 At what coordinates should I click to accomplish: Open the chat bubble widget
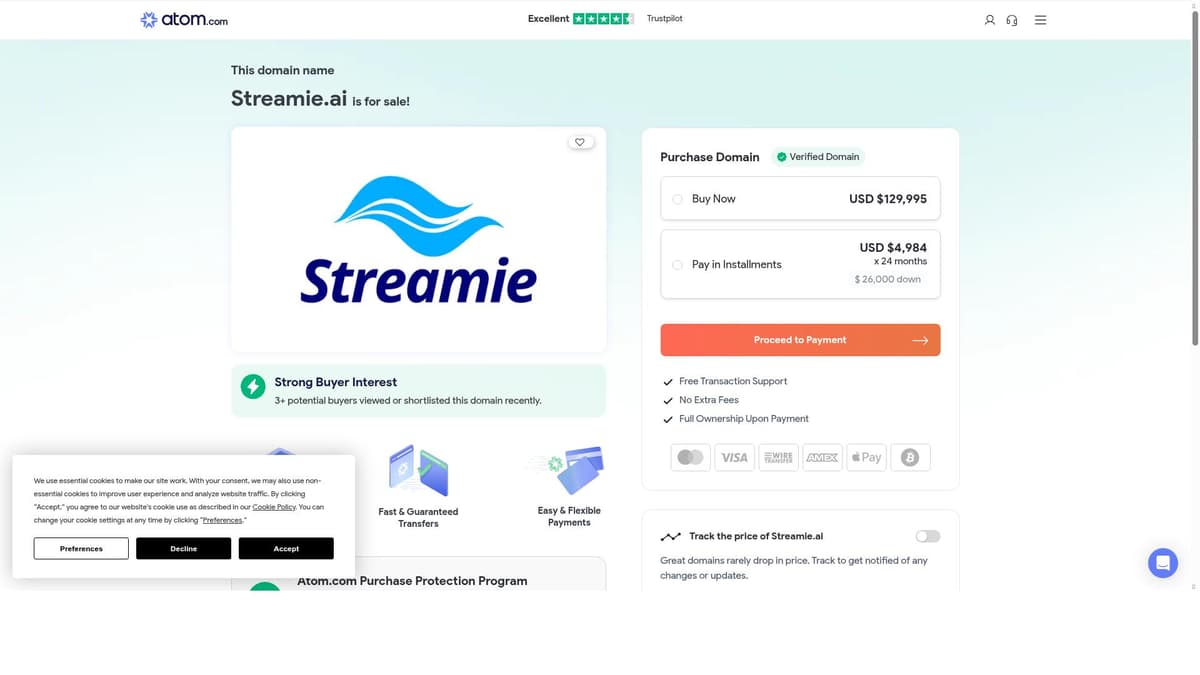coord(1162,562)
